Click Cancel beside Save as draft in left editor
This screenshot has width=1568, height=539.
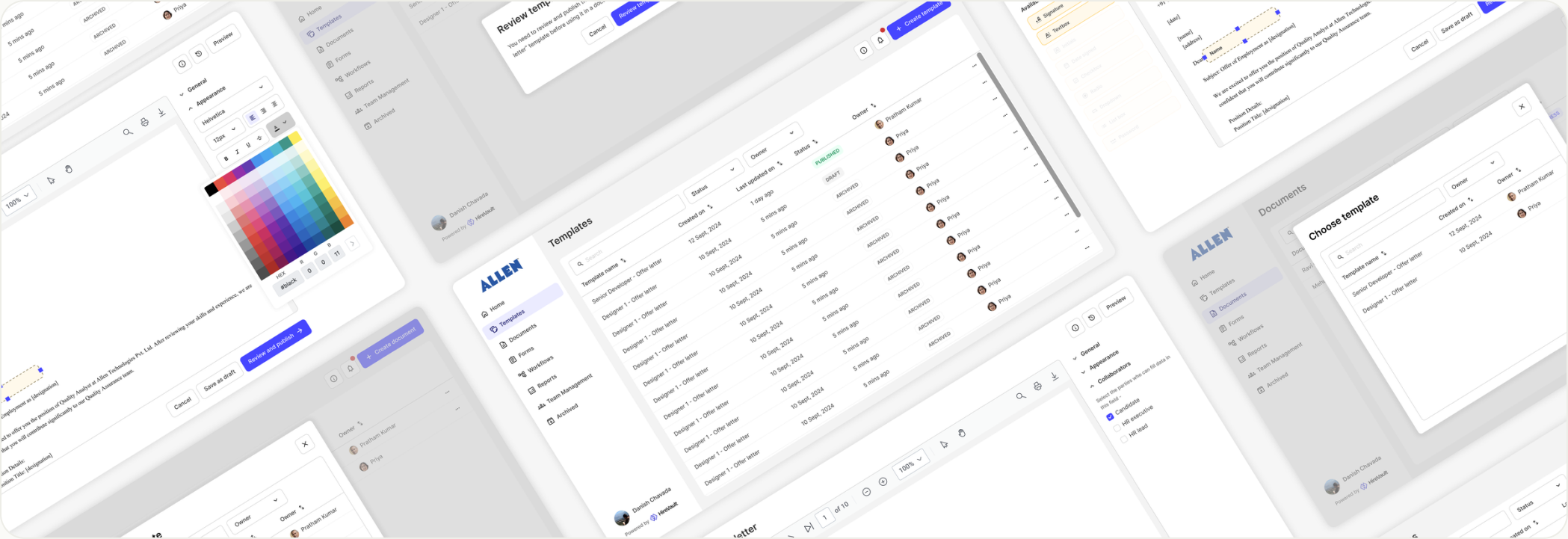(182, 404)
